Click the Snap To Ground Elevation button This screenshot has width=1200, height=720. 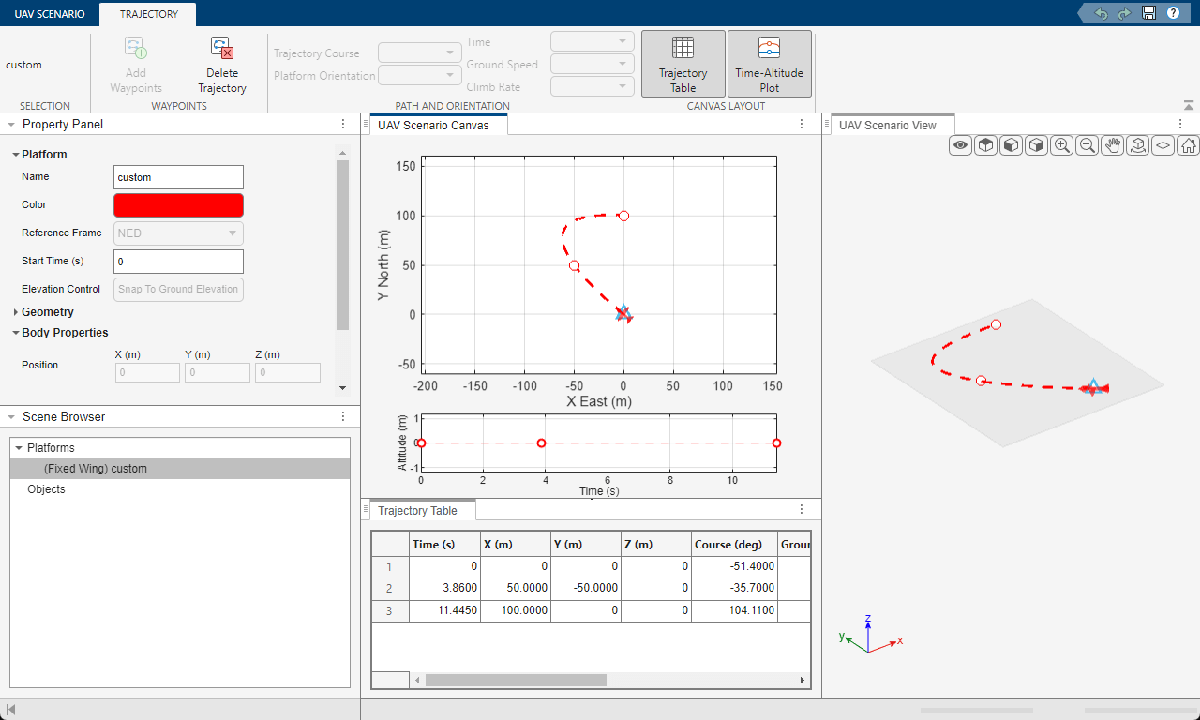click(178, 288)
